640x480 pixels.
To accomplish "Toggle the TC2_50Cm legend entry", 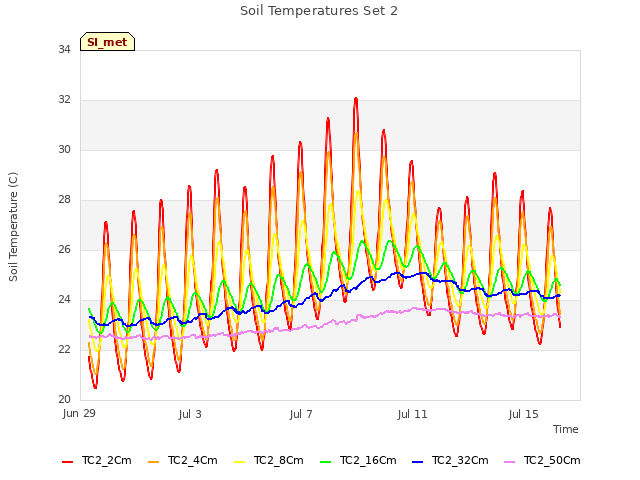I will [x=542, y=460].
